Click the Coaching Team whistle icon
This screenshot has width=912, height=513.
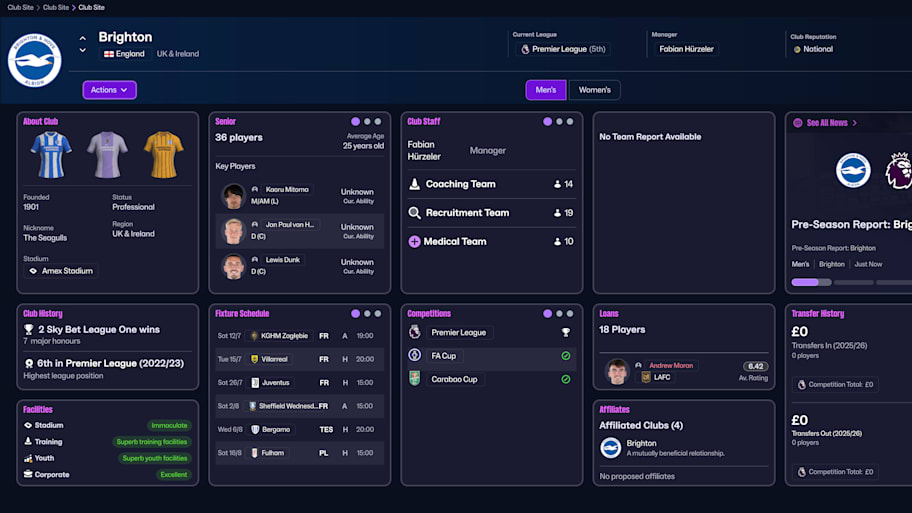pyautogui.click(x=414, y=184)
